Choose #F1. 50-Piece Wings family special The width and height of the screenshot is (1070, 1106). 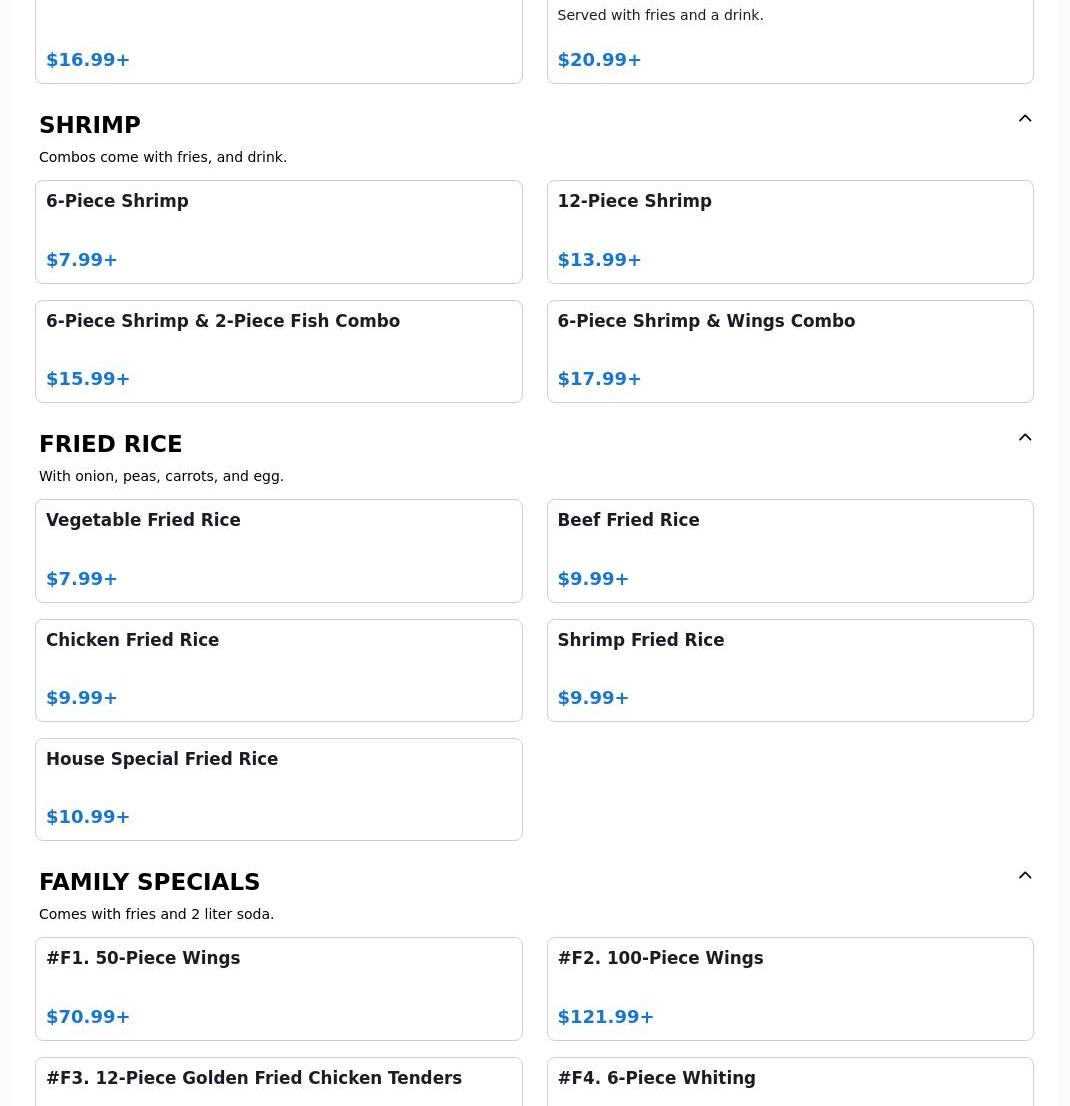click(x=279, y=989)
